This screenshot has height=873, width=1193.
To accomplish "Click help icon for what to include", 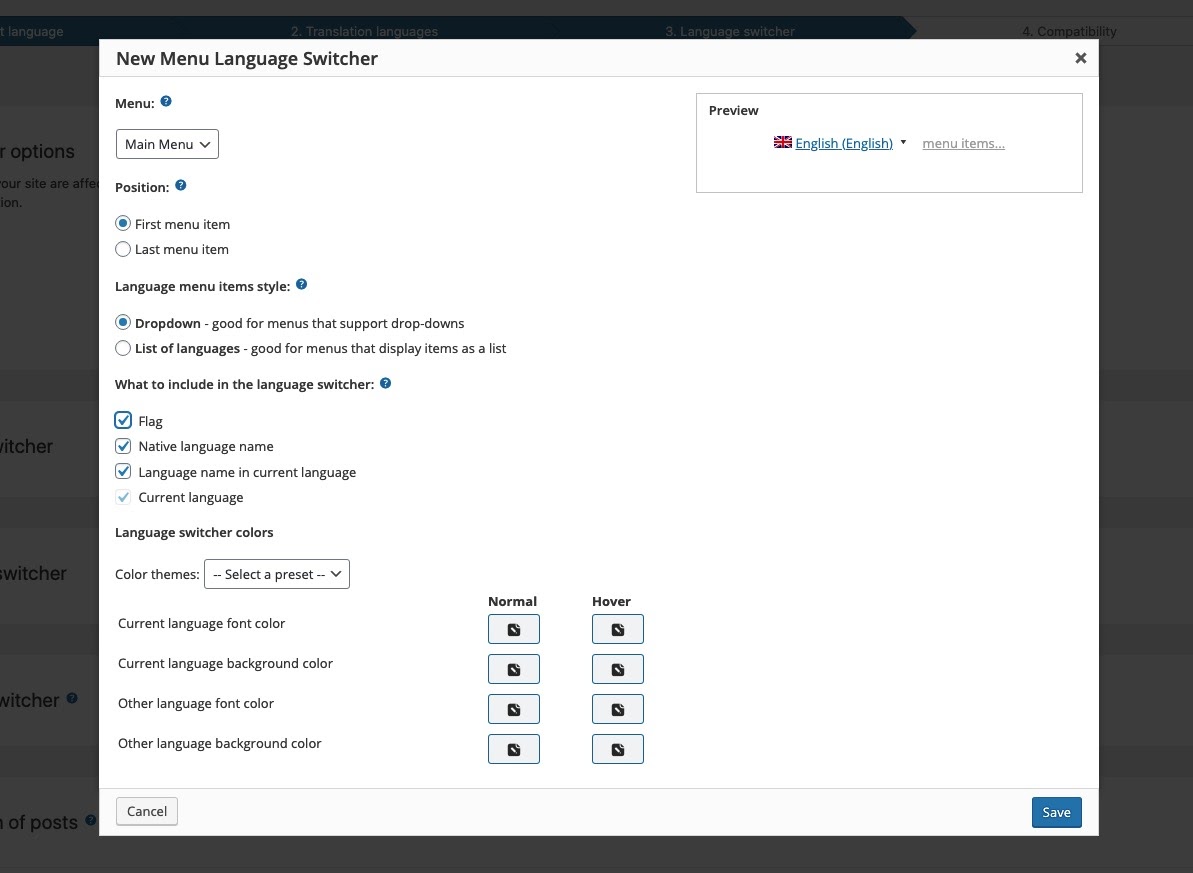I will (386, 383).
